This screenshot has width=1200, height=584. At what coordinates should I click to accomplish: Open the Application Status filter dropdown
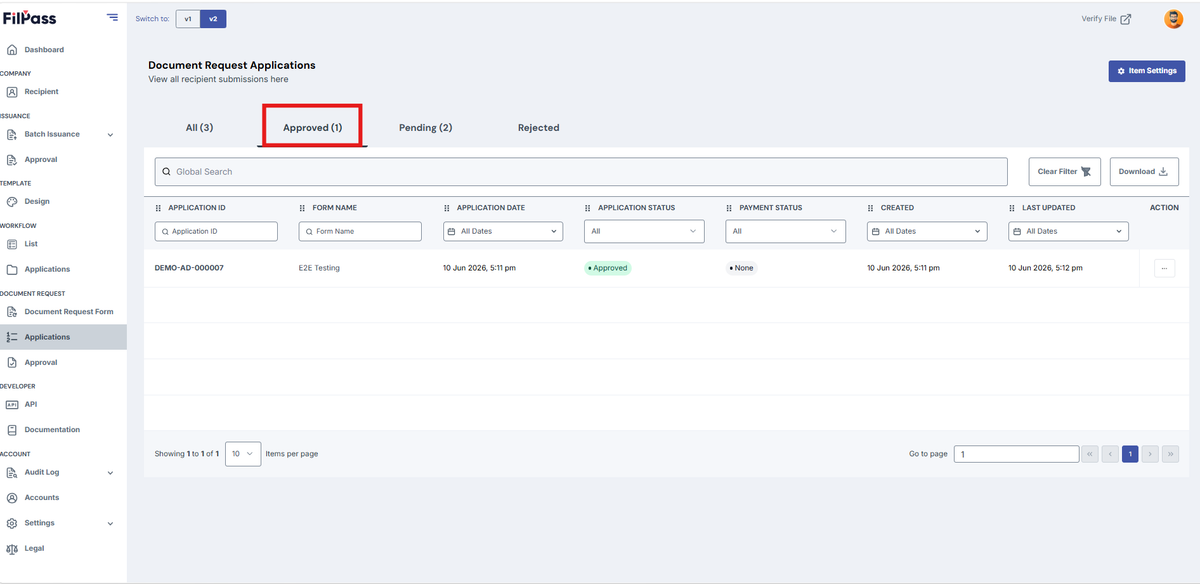click(645, 231)
